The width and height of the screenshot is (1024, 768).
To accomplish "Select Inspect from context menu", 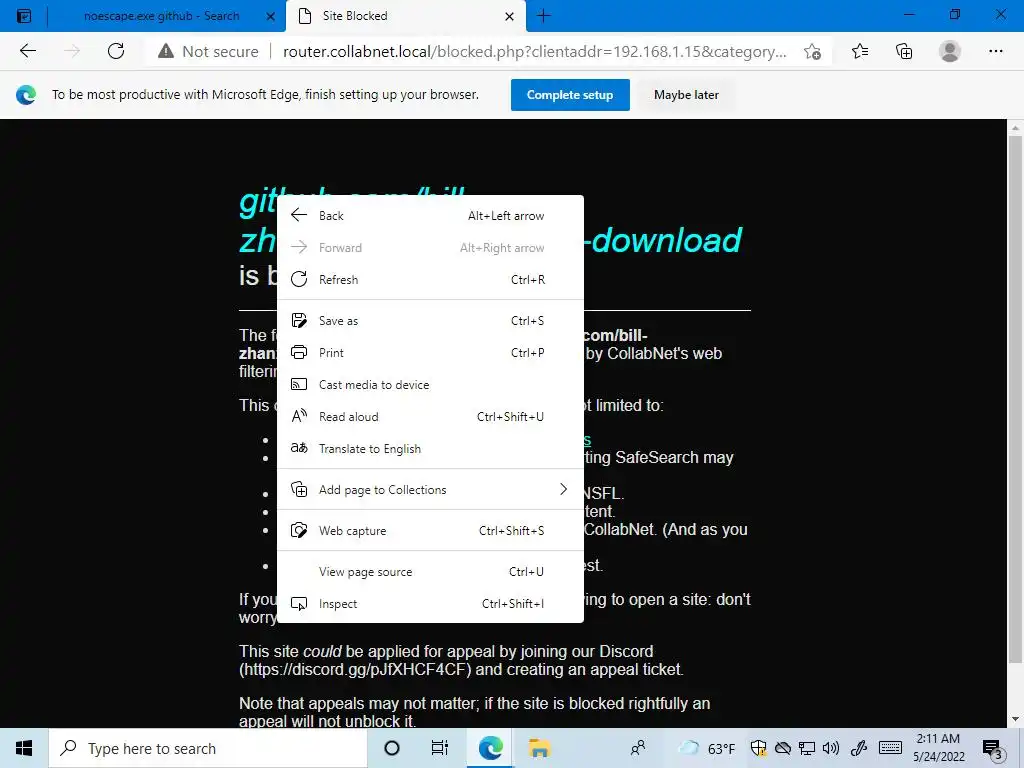I will (x=430, y=603).
